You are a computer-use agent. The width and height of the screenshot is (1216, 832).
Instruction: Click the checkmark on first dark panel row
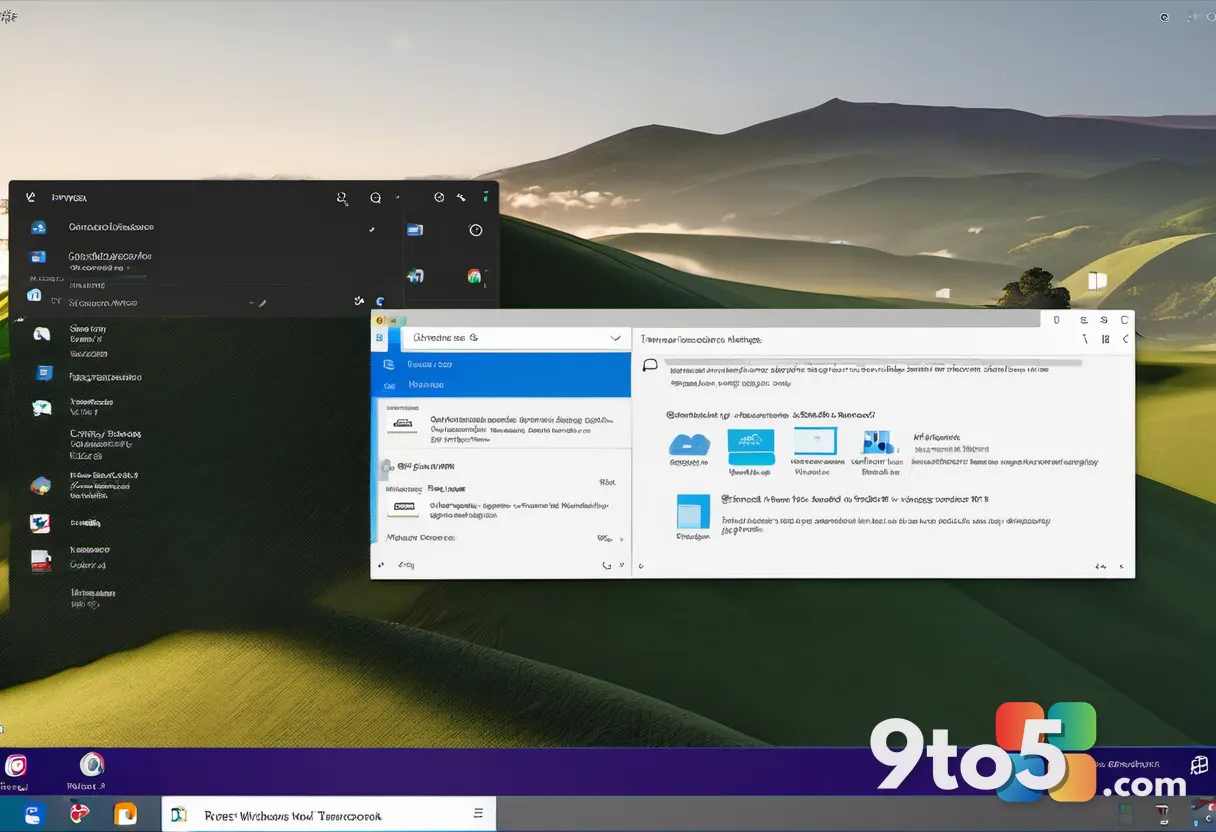click(x=372, y=230)
